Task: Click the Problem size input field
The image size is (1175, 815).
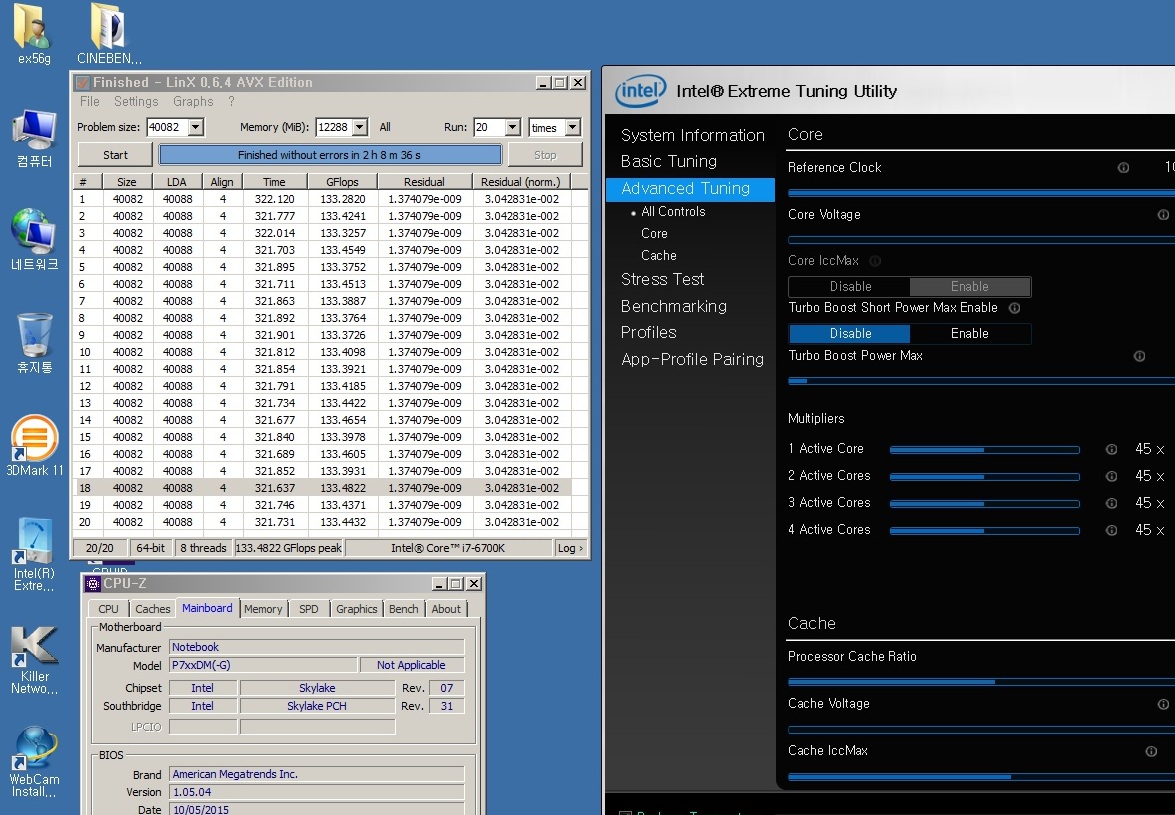Action: pyautogui.click(x=167, y=127)
